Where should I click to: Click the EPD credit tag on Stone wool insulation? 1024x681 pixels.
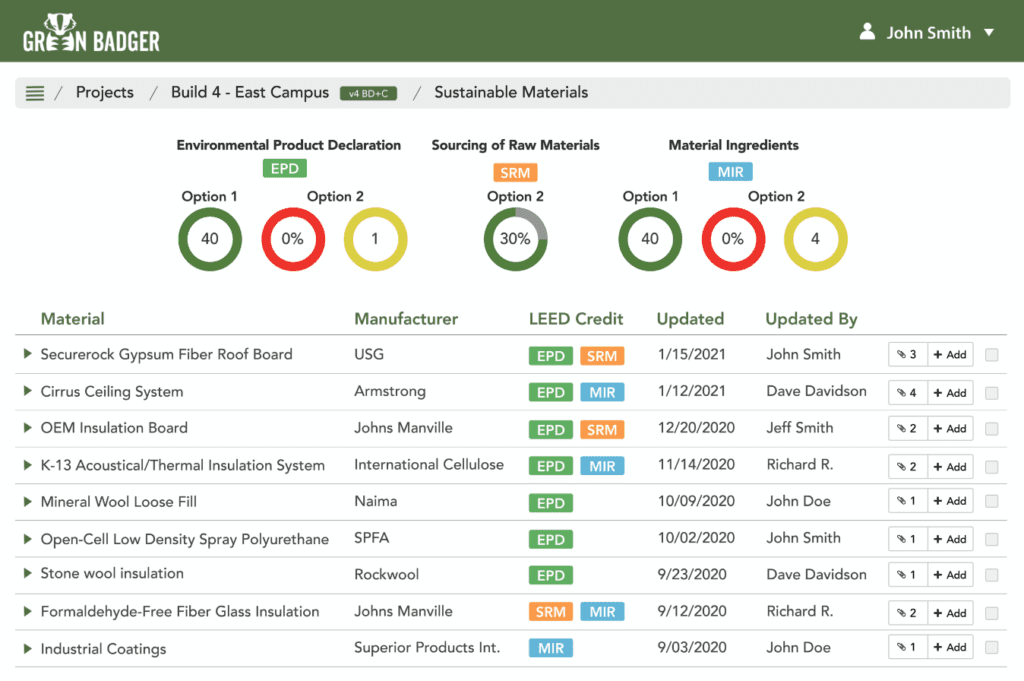(x=550, y=575)
